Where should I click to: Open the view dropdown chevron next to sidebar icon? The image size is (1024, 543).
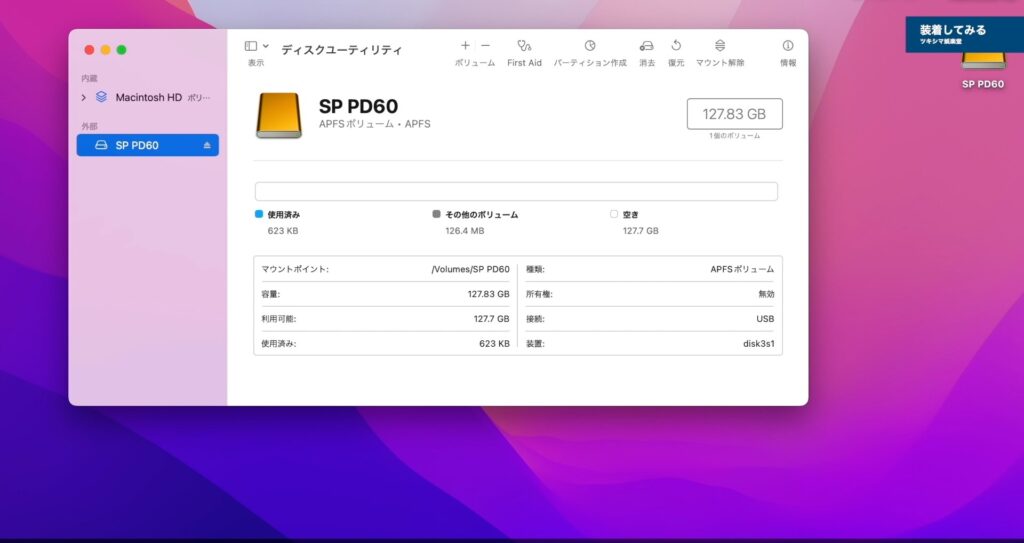pyautogui.click(x=266, y=46)
